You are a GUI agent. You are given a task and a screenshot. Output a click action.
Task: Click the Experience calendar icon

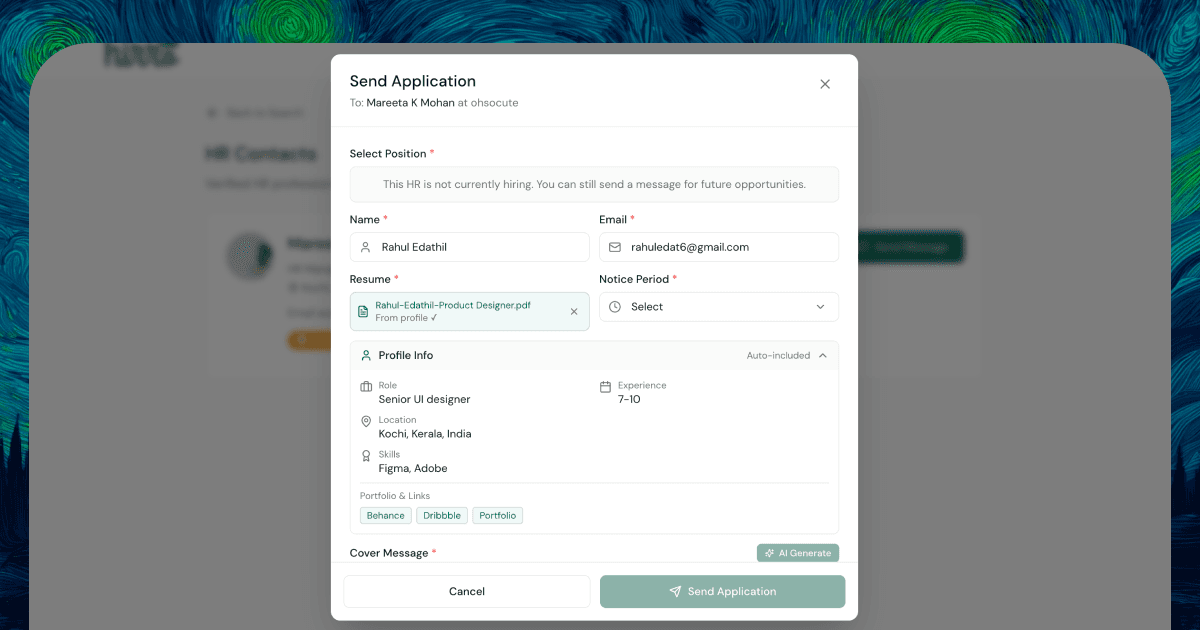(x=605, y=387)
